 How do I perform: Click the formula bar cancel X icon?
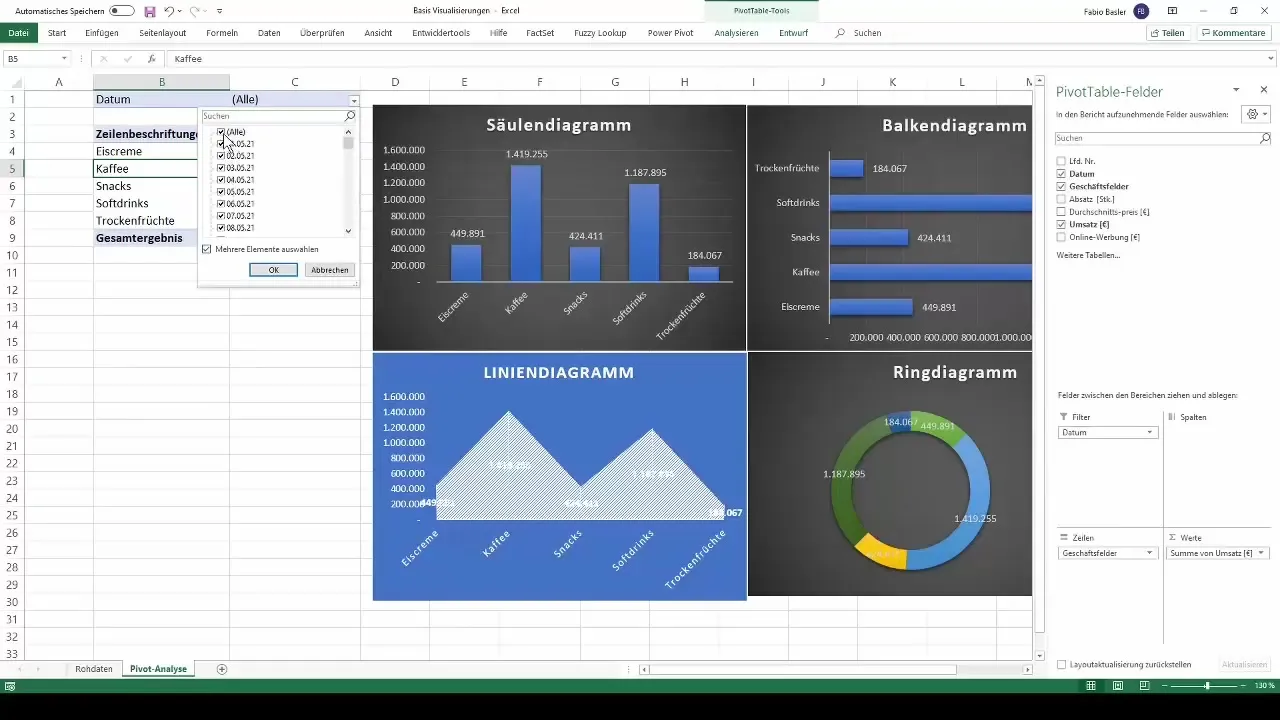coord(104,59)
